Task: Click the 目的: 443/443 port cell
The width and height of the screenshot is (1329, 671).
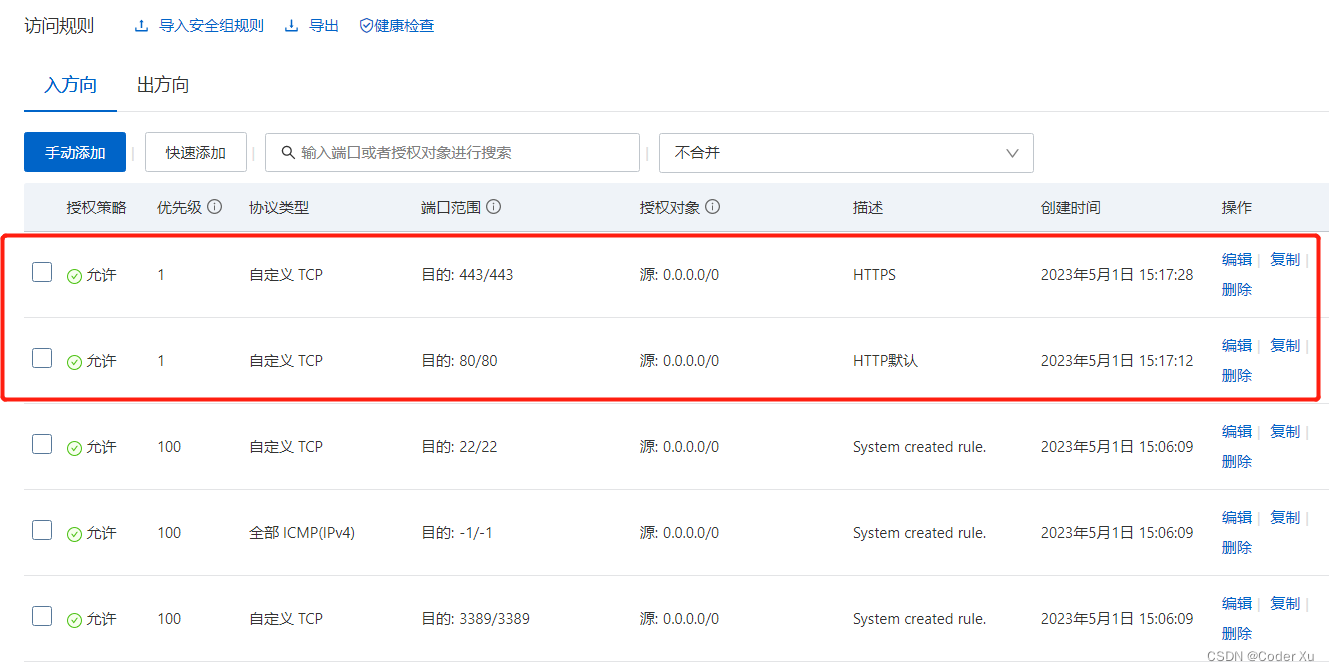Action: pos(467,275)
